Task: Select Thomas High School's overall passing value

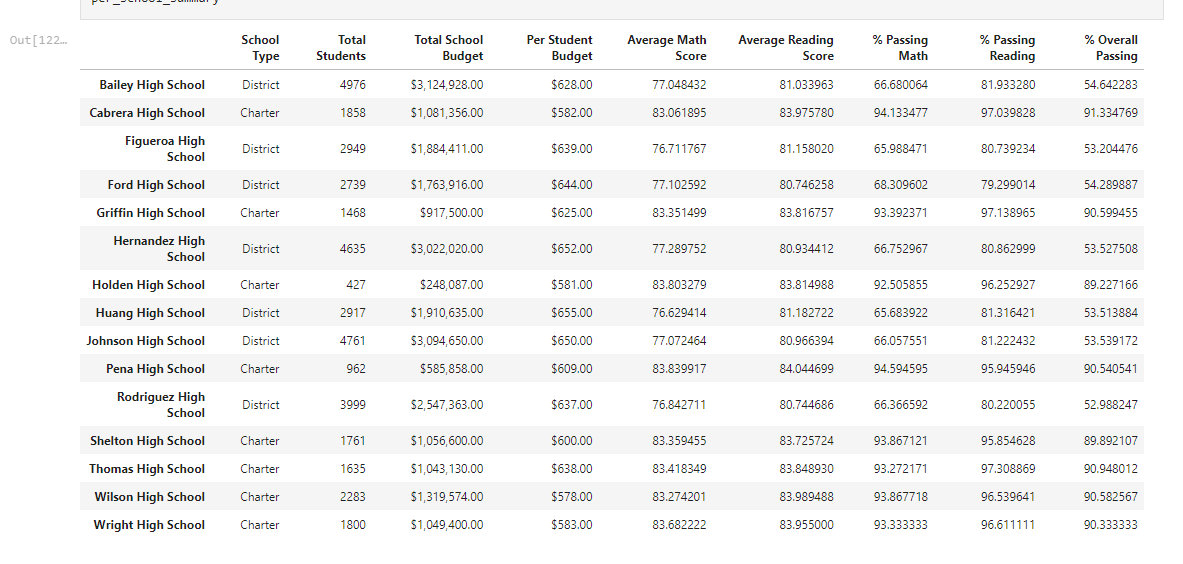Action: click(x=1111, y=469)
